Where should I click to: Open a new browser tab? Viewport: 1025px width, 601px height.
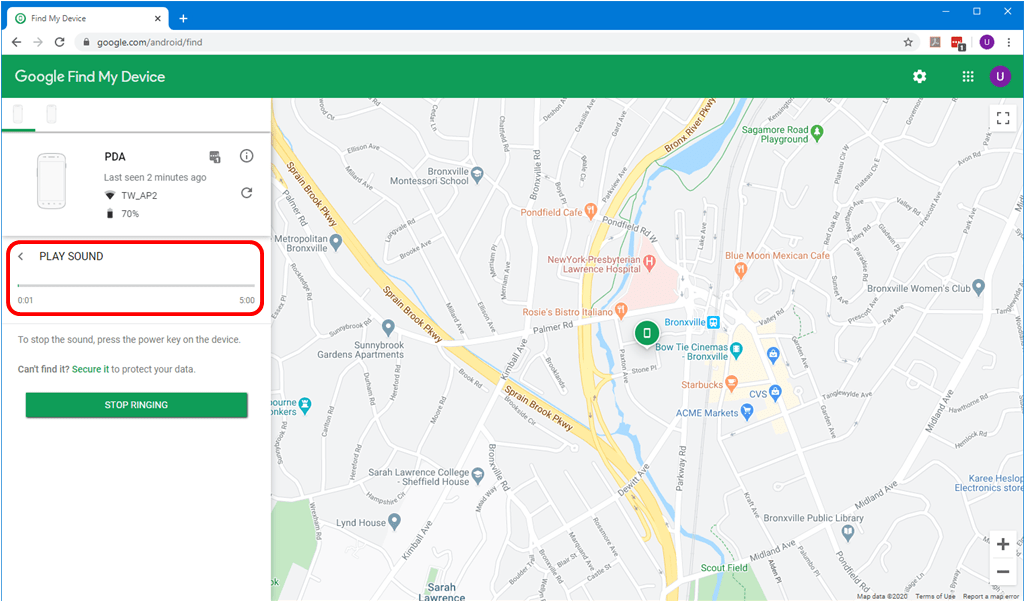point(184,18)
